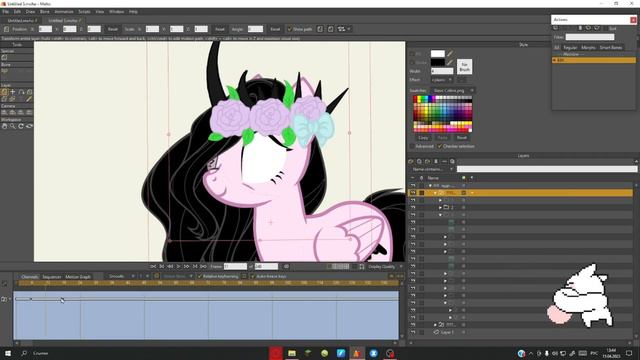Toggle visibility of Layer 1
This screenshot has width=640, height=360.
tap(413, 332)
